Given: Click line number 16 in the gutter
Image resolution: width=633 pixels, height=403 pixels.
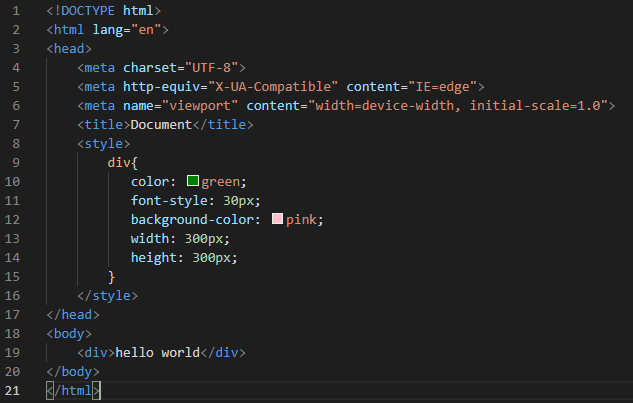Looking at the screenshot, I should pos(12,296).
